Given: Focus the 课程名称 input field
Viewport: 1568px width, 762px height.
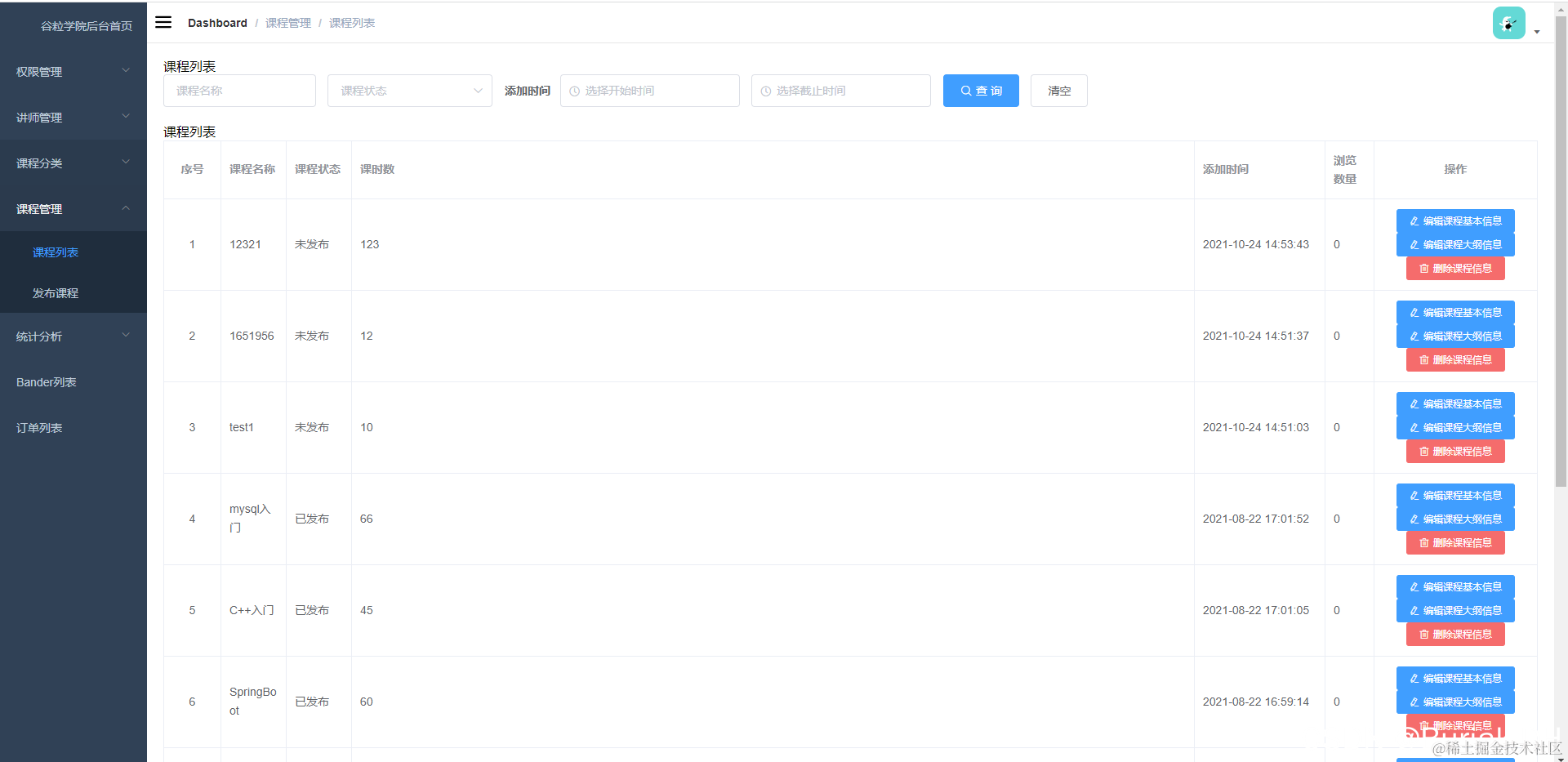Looking at the screenshot, I should point(239,91).
